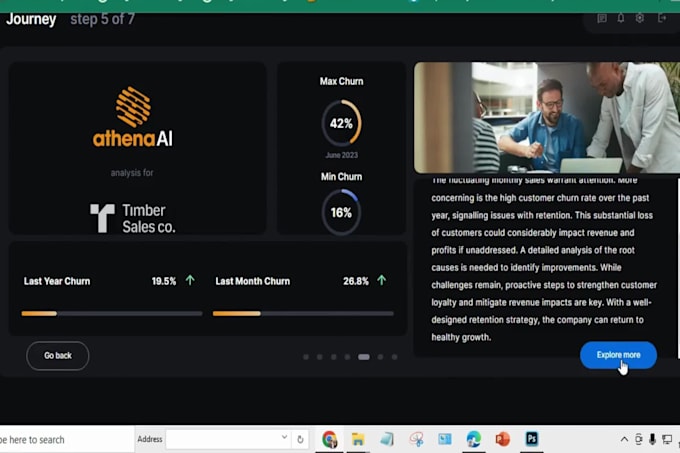The width and height of the screenshot is (680, 453).
Task: Click the step 5 of 7 label
Action: click(x=102, y=19)
